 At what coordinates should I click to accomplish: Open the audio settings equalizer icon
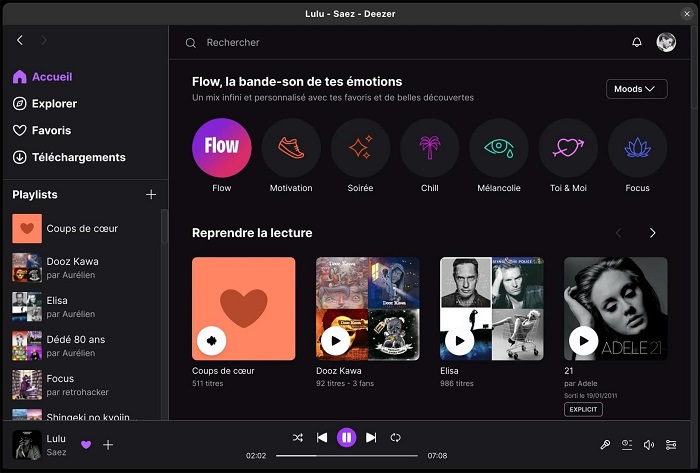tap(671, 444)
